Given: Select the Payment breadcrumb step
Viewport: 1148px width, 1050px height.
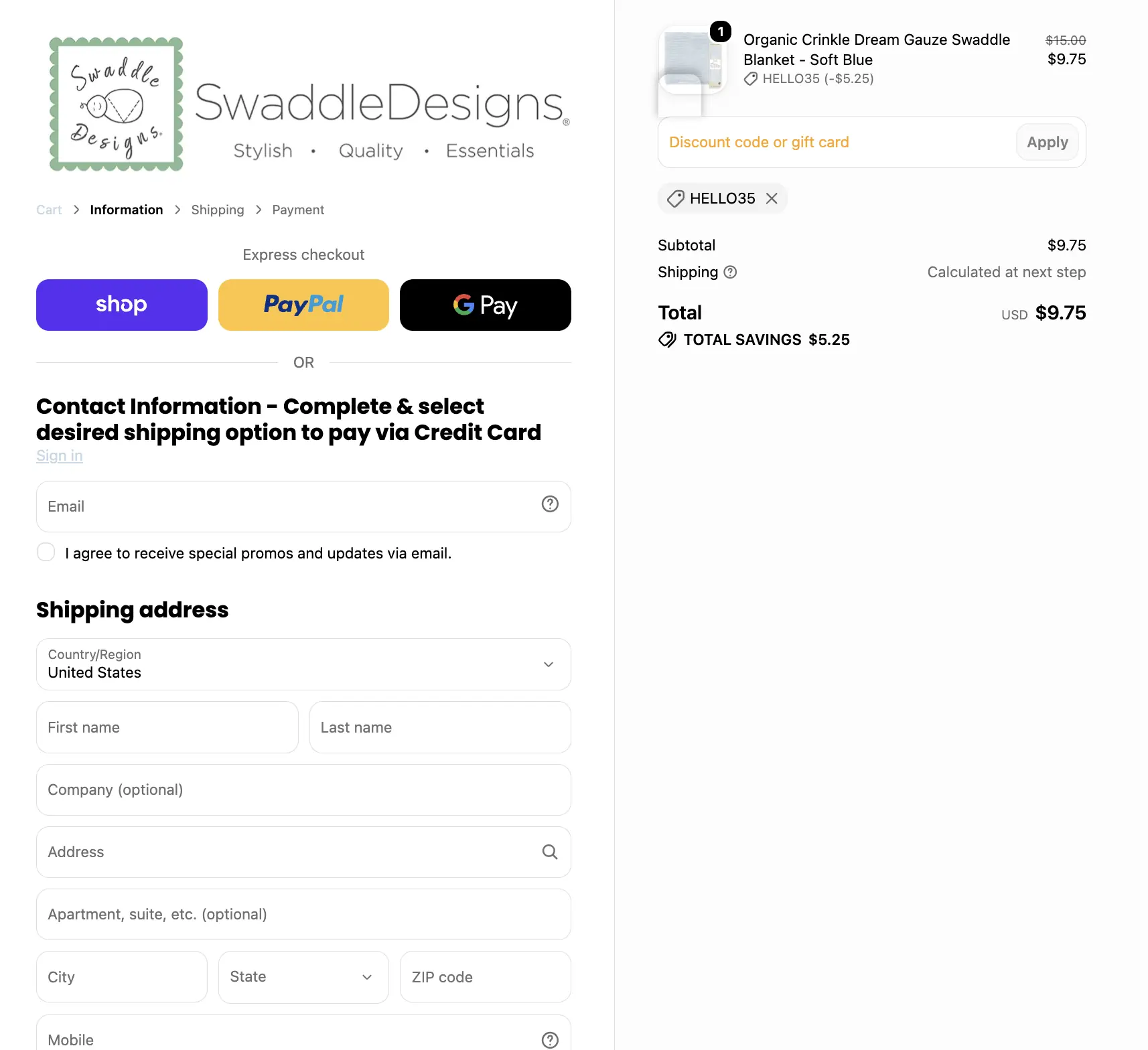Looking at the screenshot, I should pyautogui.click(x=298, y=210).
